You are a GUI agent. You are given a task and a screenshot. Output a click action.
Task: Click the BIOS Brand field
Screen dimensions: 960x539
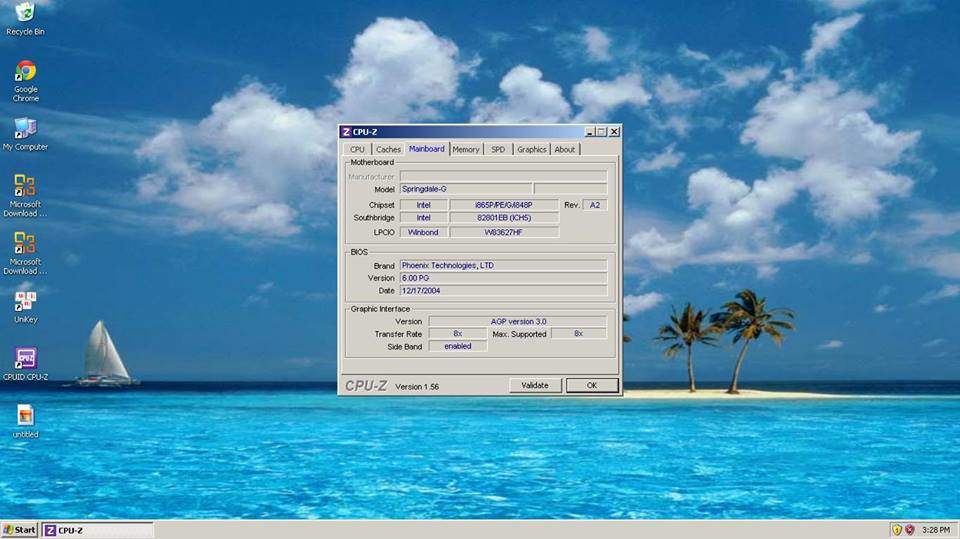(503, 265)
